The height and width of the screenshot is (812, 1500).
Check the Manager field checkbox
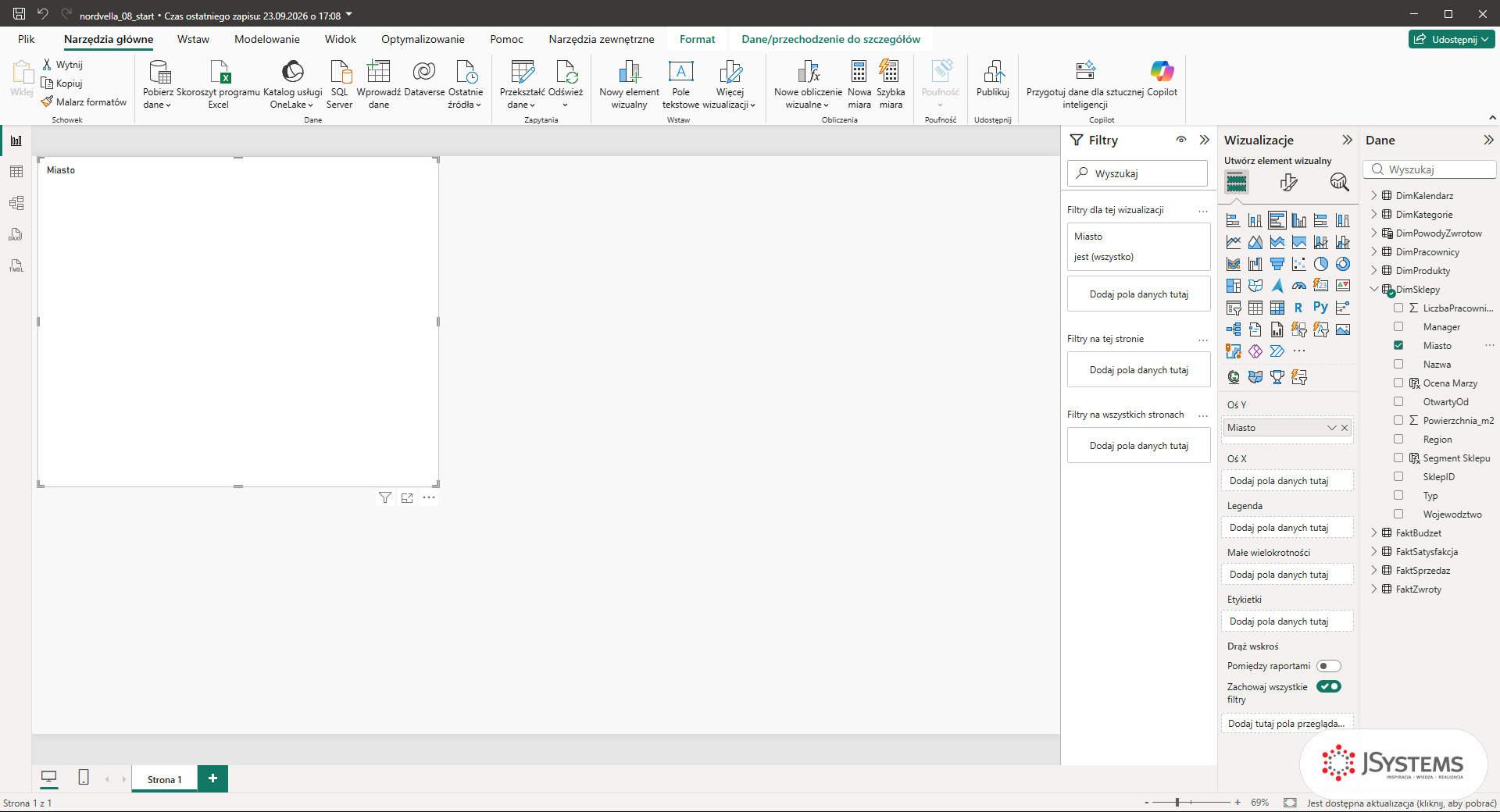tap(1398, 326)
